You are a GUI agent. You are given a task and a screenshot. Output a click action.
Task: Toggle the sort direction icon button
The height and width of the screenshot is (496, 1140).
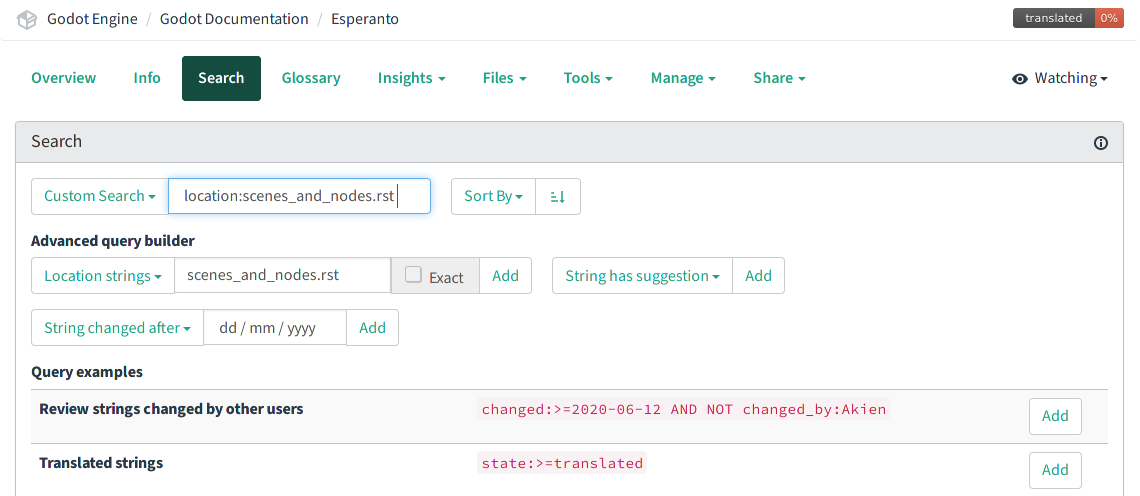coord(558,196)
